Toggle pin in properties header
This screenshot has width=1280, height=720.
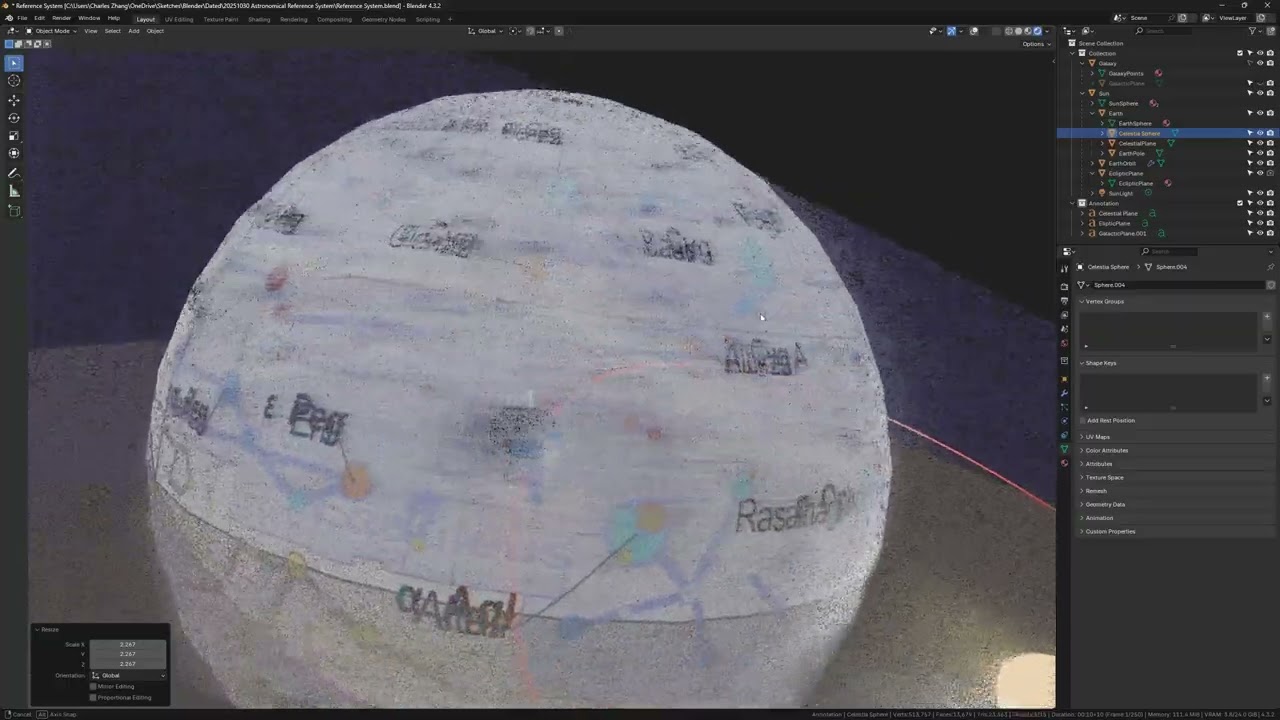[1271, 267]
